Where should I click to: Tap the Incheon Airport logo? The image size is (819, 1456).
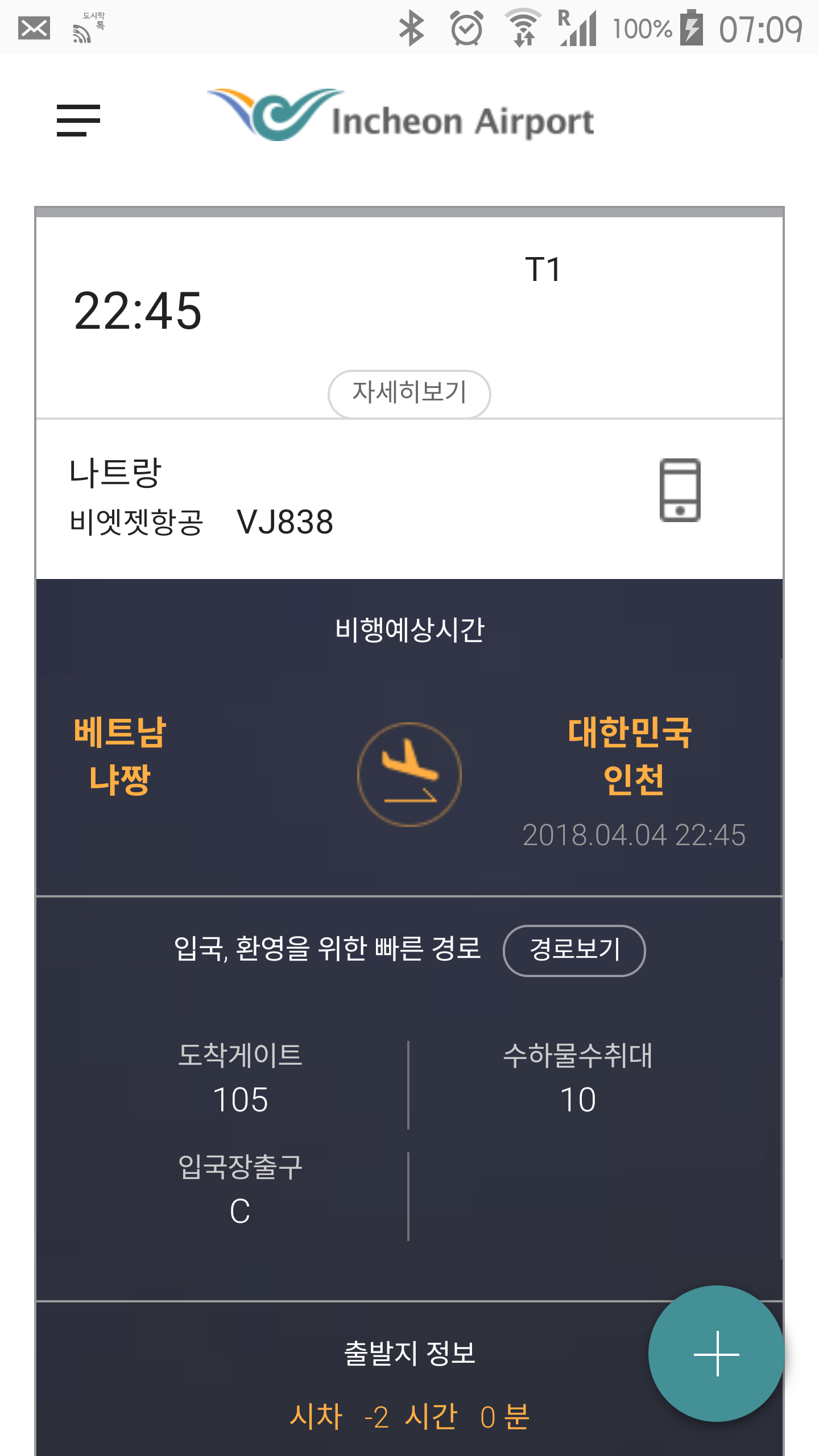pyautogui.click(x=400, y=116)
